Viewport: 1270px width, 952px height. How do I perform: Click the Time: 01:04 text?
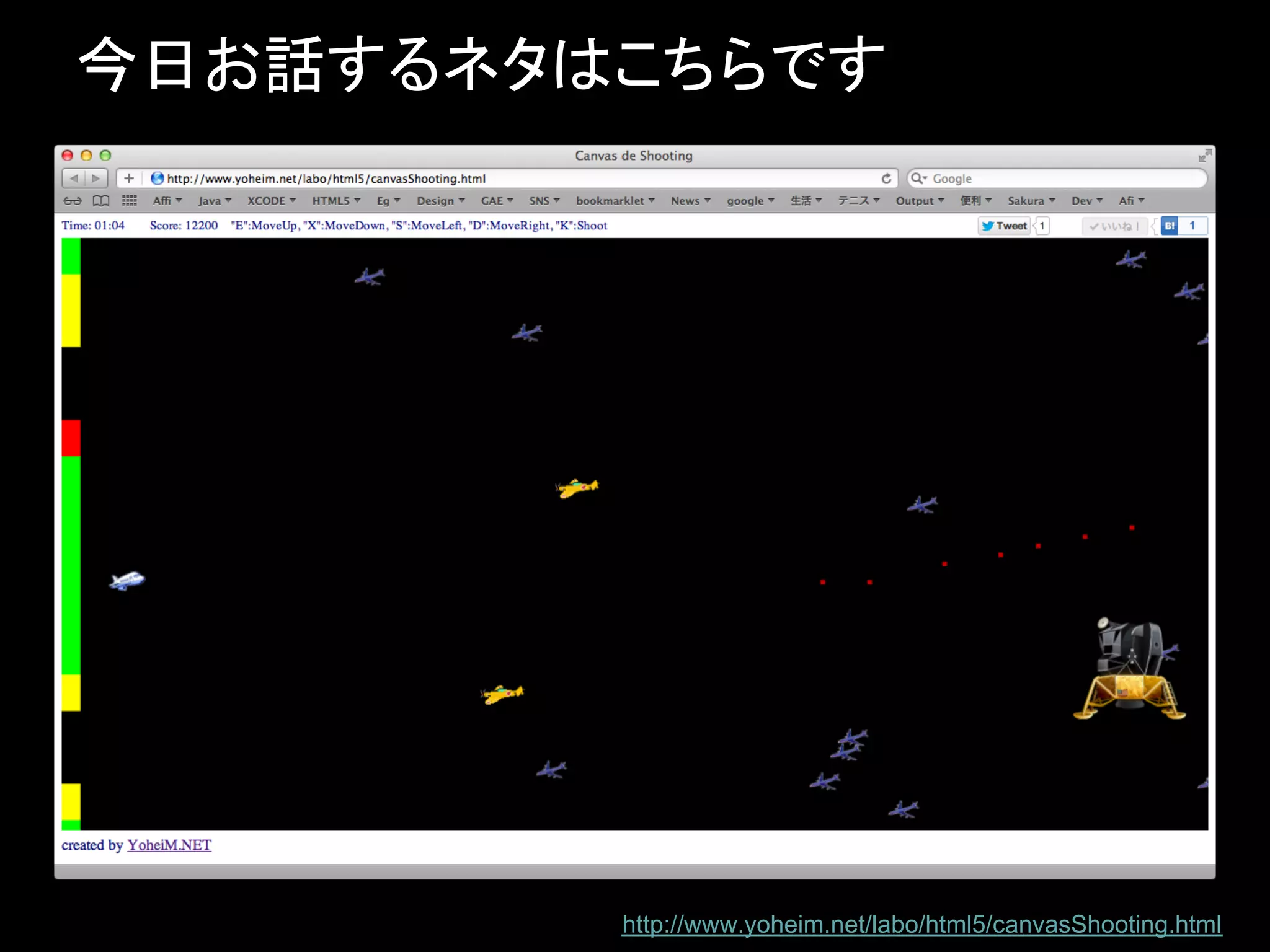coord(93,226)
